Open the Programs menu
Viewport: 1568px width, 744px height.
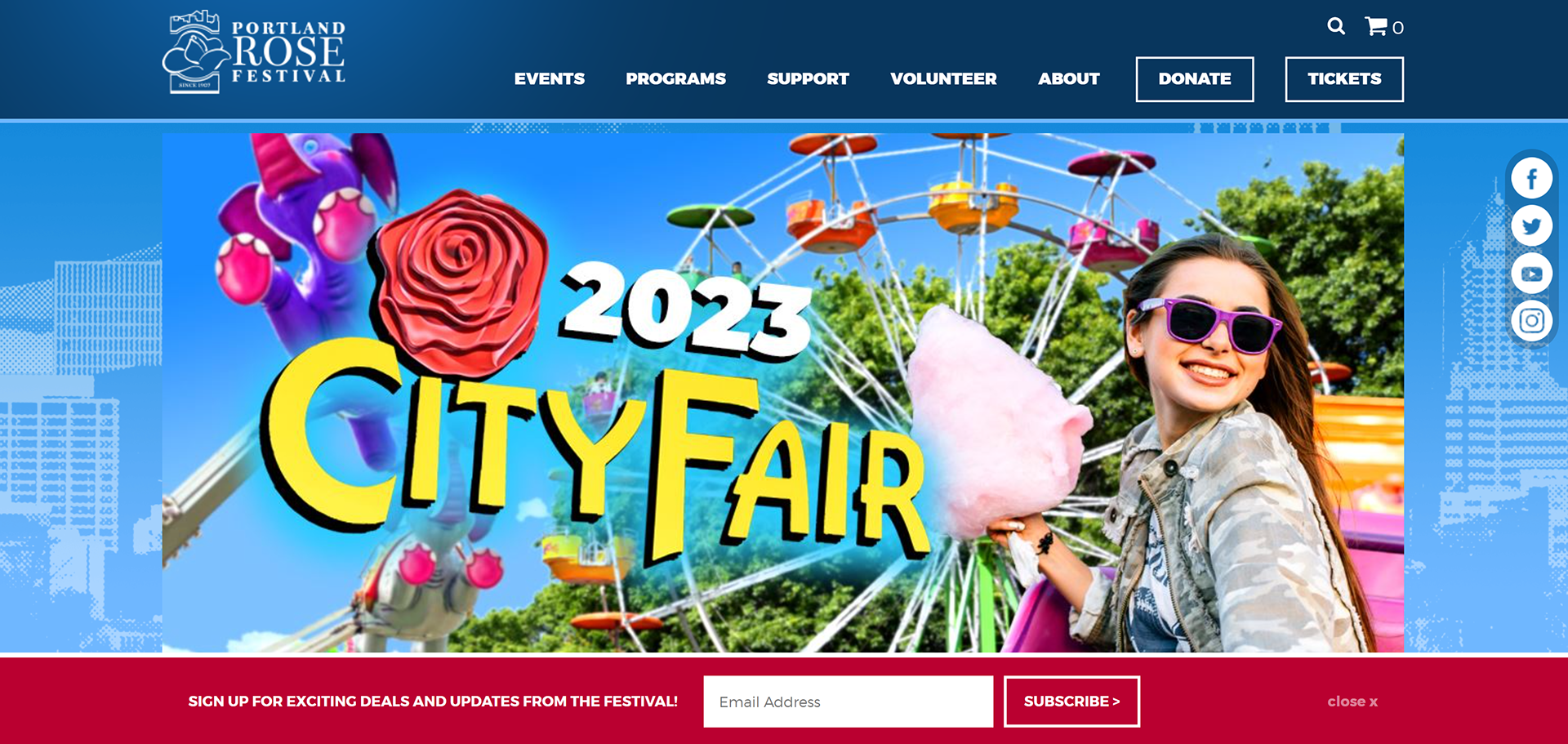[x=675, y=79]
